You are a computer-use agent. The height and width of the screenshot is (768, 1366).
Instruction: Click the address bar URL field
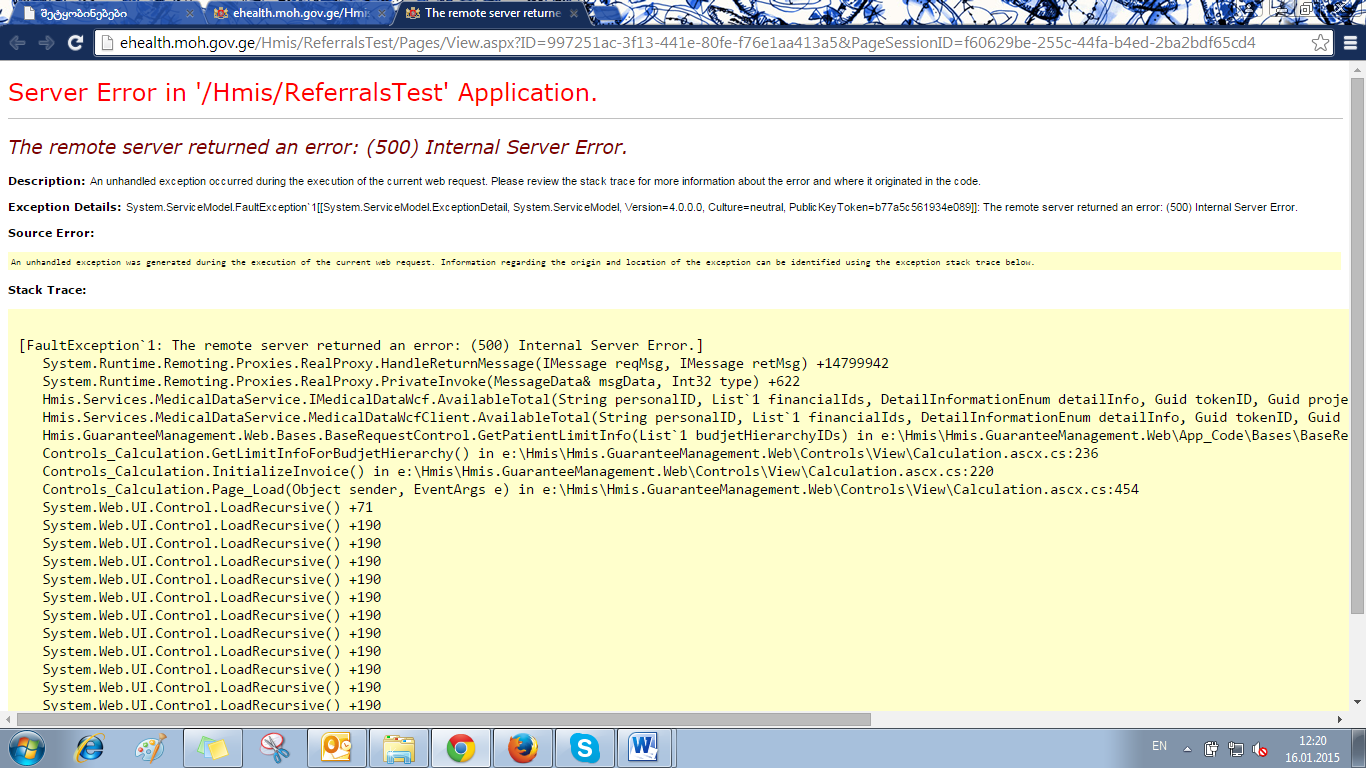click(x=700, y=43)
